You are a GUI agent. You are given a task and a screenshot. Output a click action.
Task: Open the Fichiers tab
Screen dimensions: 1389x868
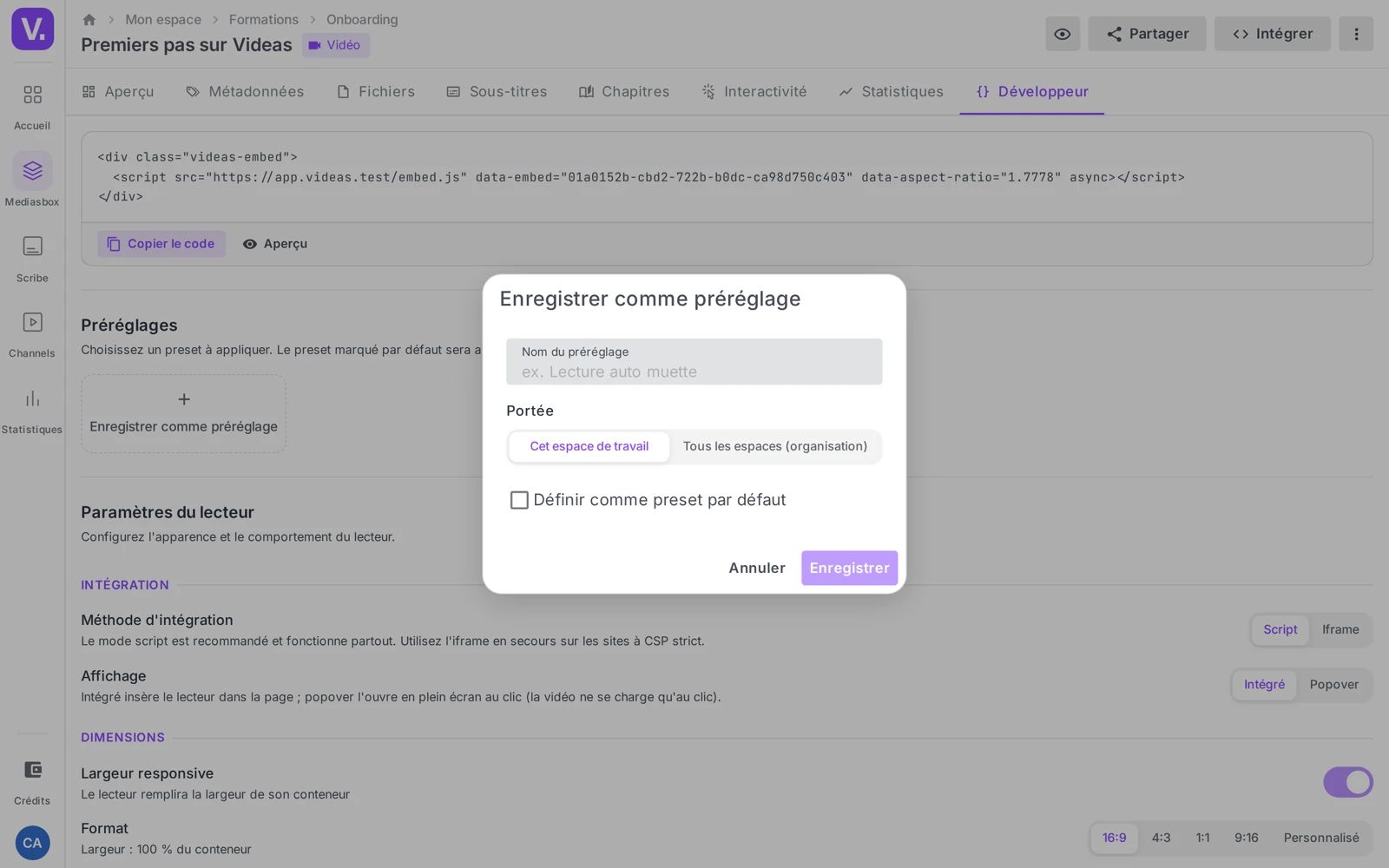[376, 92]
